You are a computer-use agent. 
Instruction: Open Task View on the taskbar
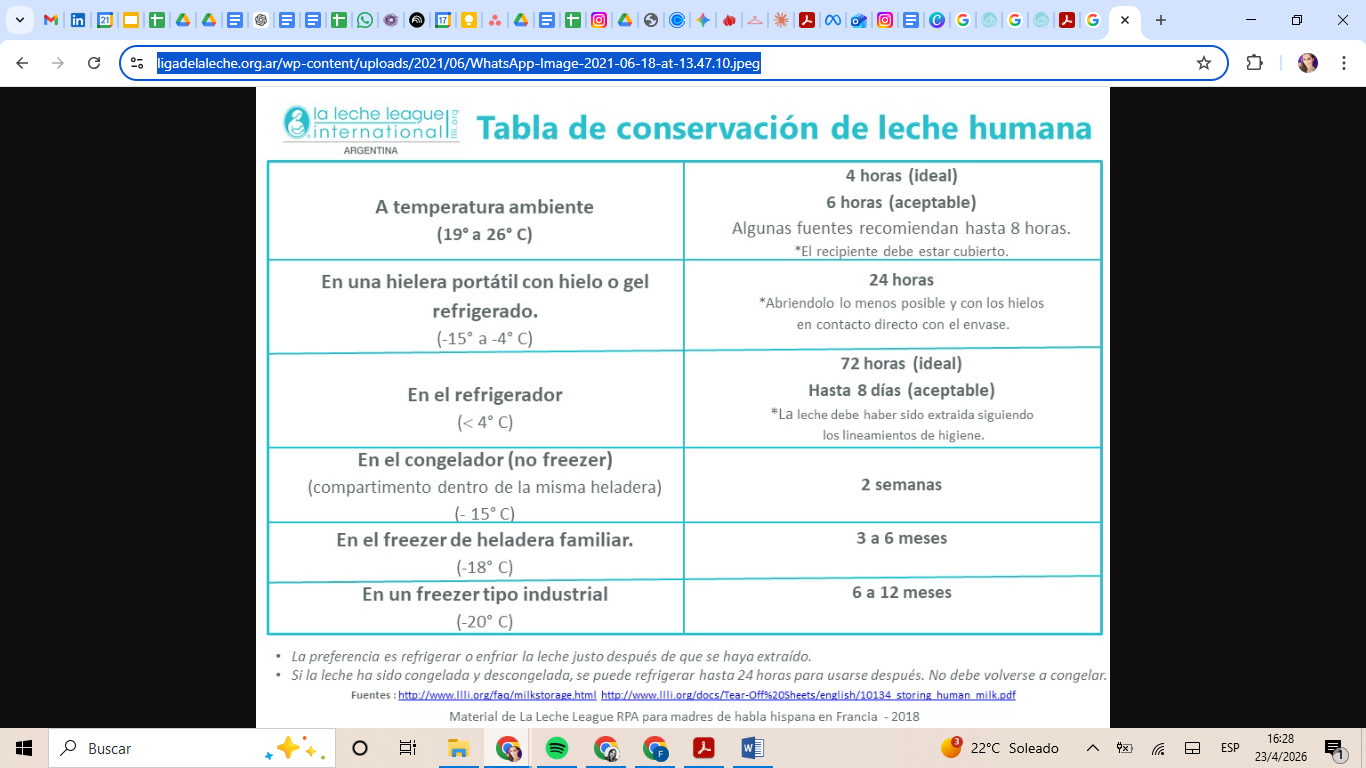pyautogui.click(x=407, y=748)
